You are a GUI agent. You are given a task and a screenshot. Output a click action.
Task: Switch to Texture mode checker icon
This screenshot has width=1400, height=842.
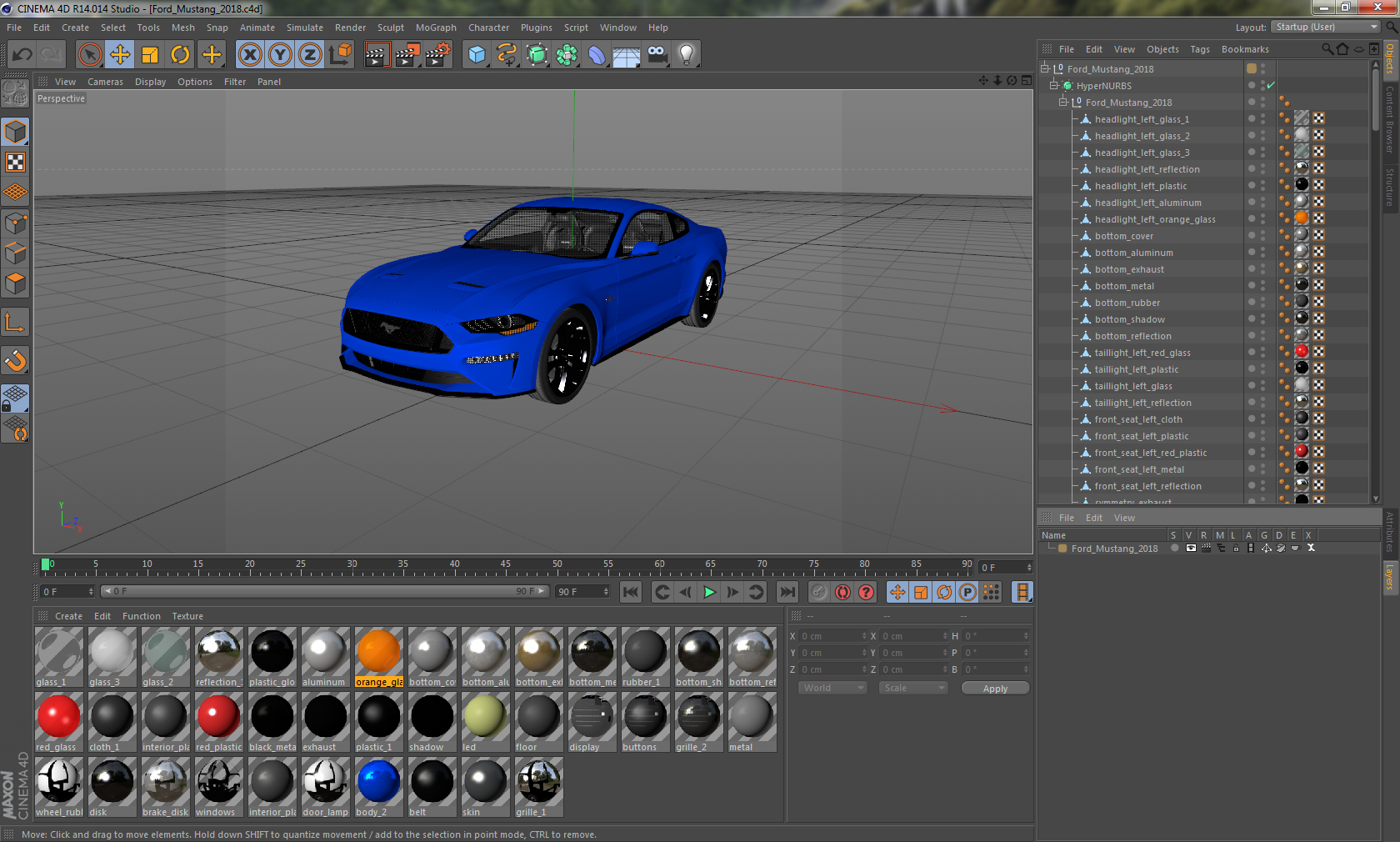(15, 162)
